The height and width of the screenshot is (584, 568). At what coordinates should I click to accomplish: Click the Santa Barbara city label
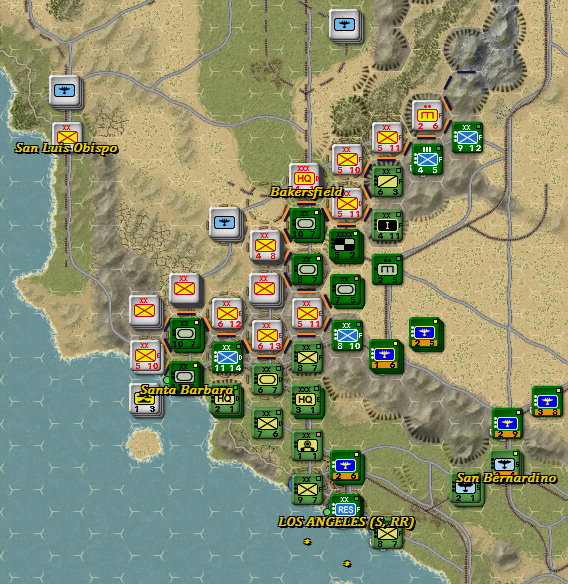click(187, 390)
